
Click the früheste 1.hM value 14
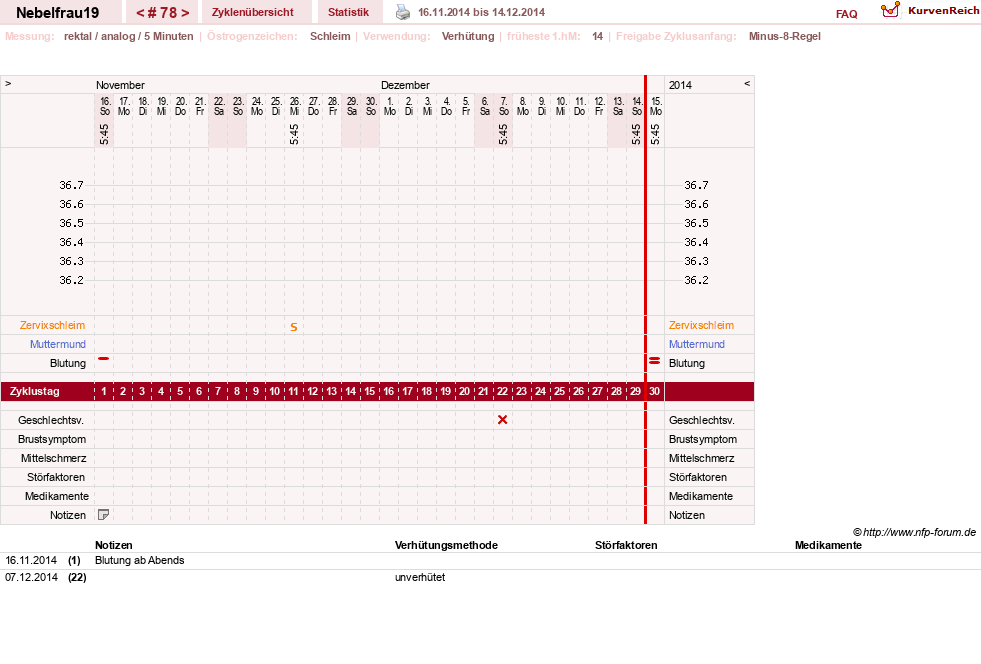[x=597, y=36]
